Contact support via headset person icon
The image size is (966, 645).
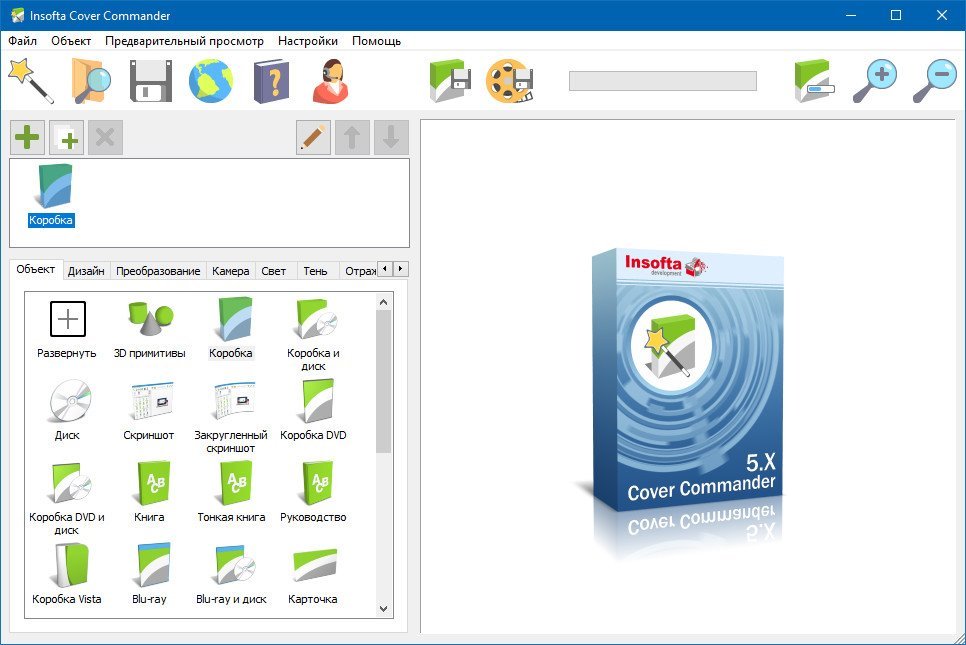pyautogui.click(x=331, y=81)
